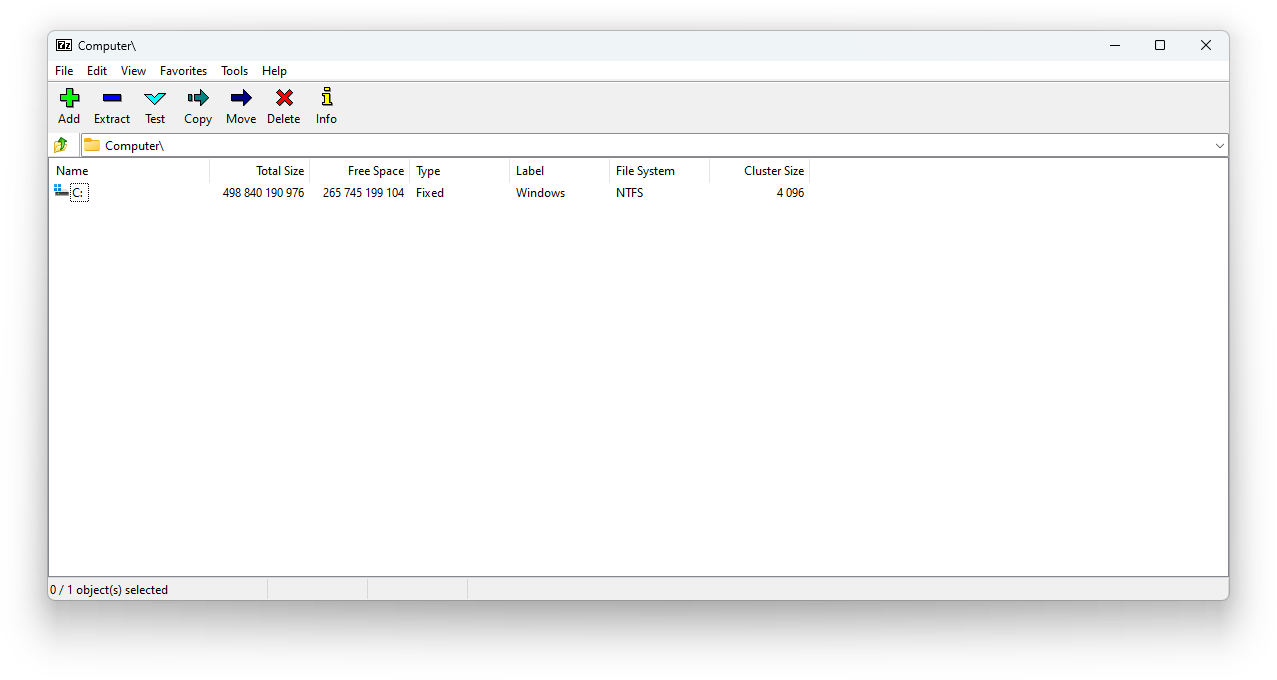Open the Help menu
1277x680 pixels.
click(x=274, y=71)
